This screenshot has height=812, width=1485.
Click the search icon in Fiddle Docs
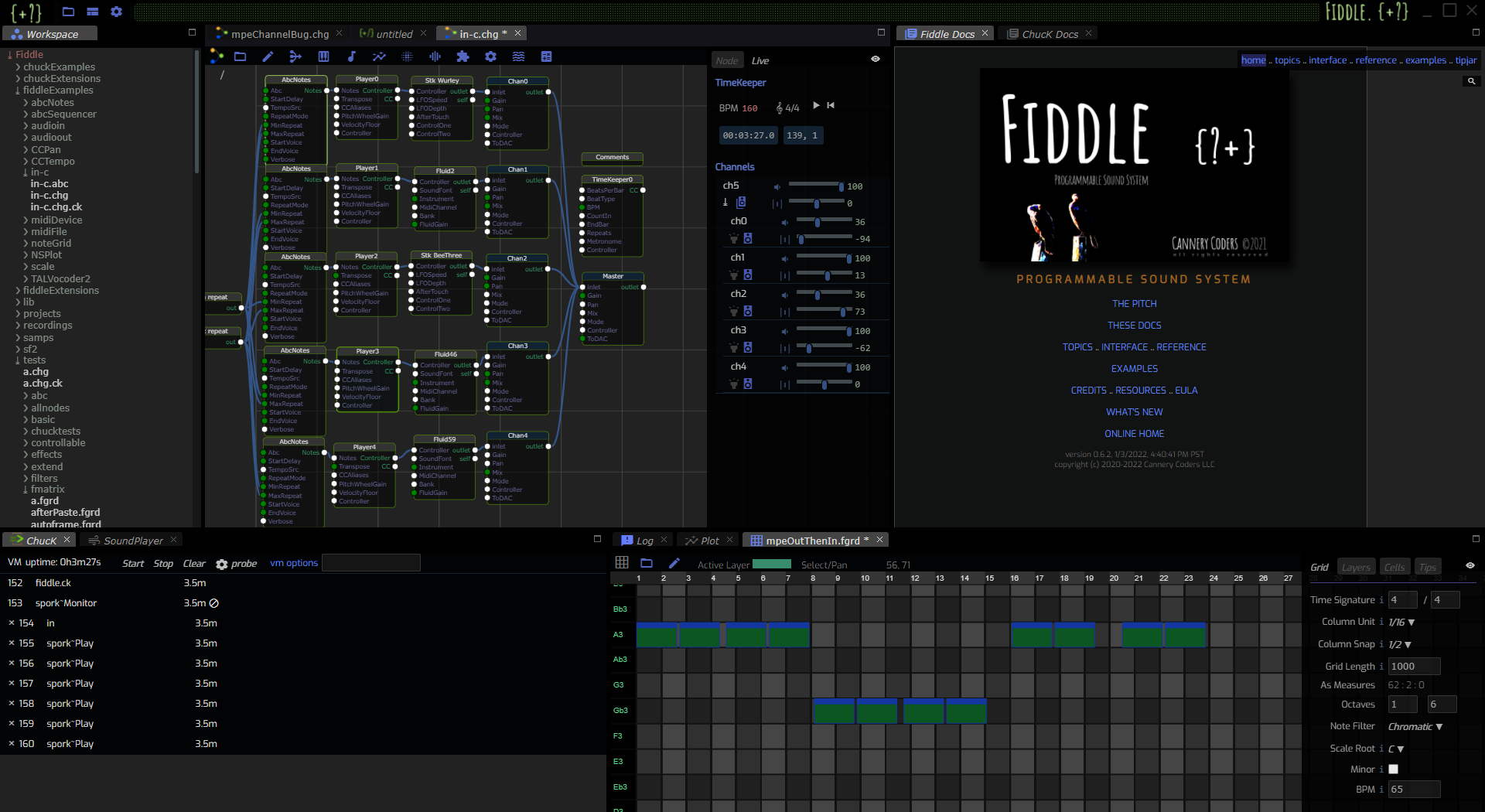1471,81
